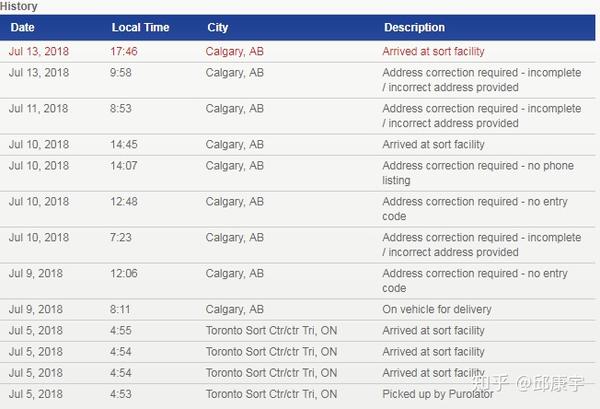Click the 12:48 'no entry code' description
This screenshot has height=409, width=600.
point(475,209)
